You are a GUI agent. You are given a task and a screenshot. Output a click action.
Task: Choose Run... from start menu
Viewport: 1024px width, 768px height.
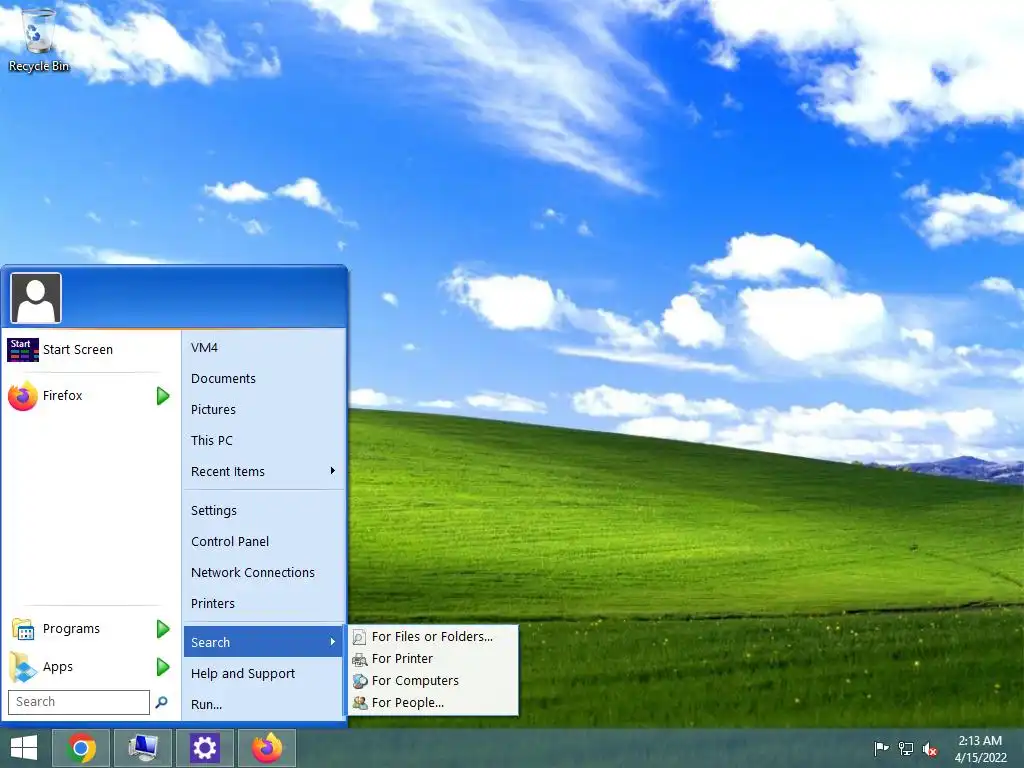(263, 705)
